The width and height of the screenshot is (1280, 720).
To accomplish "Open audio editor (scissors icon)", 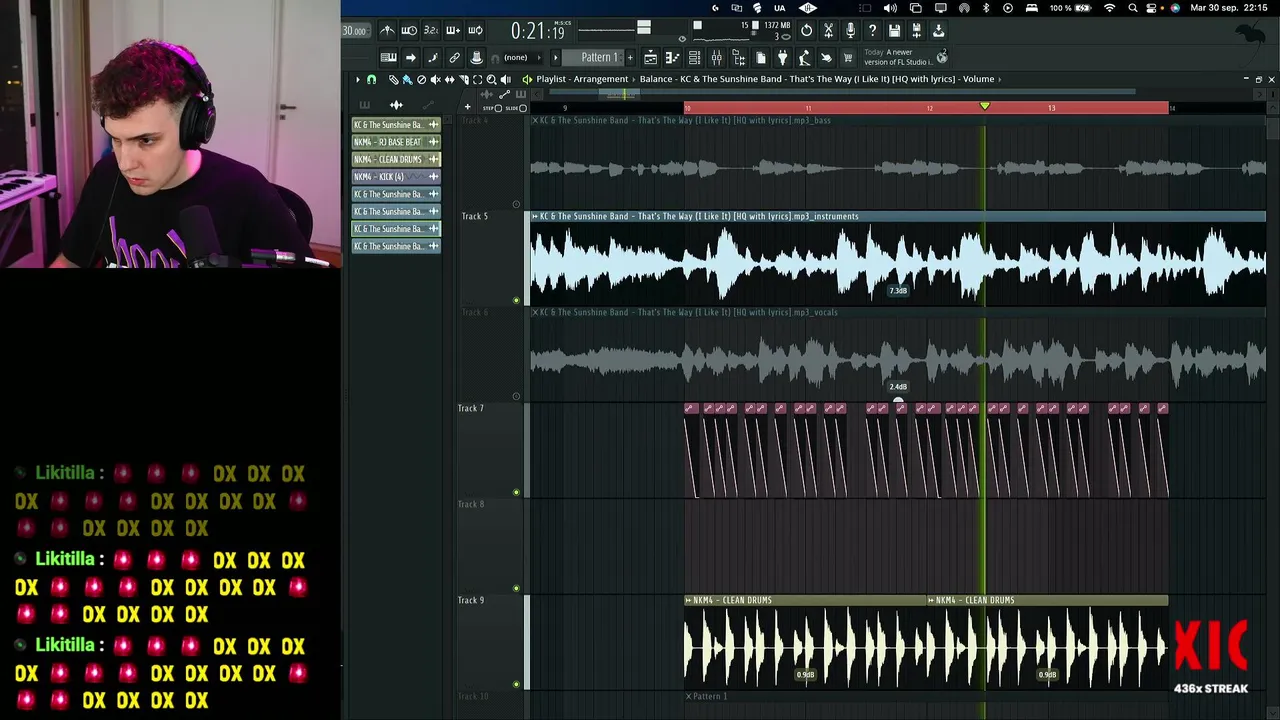I will (x=828, y=31).
